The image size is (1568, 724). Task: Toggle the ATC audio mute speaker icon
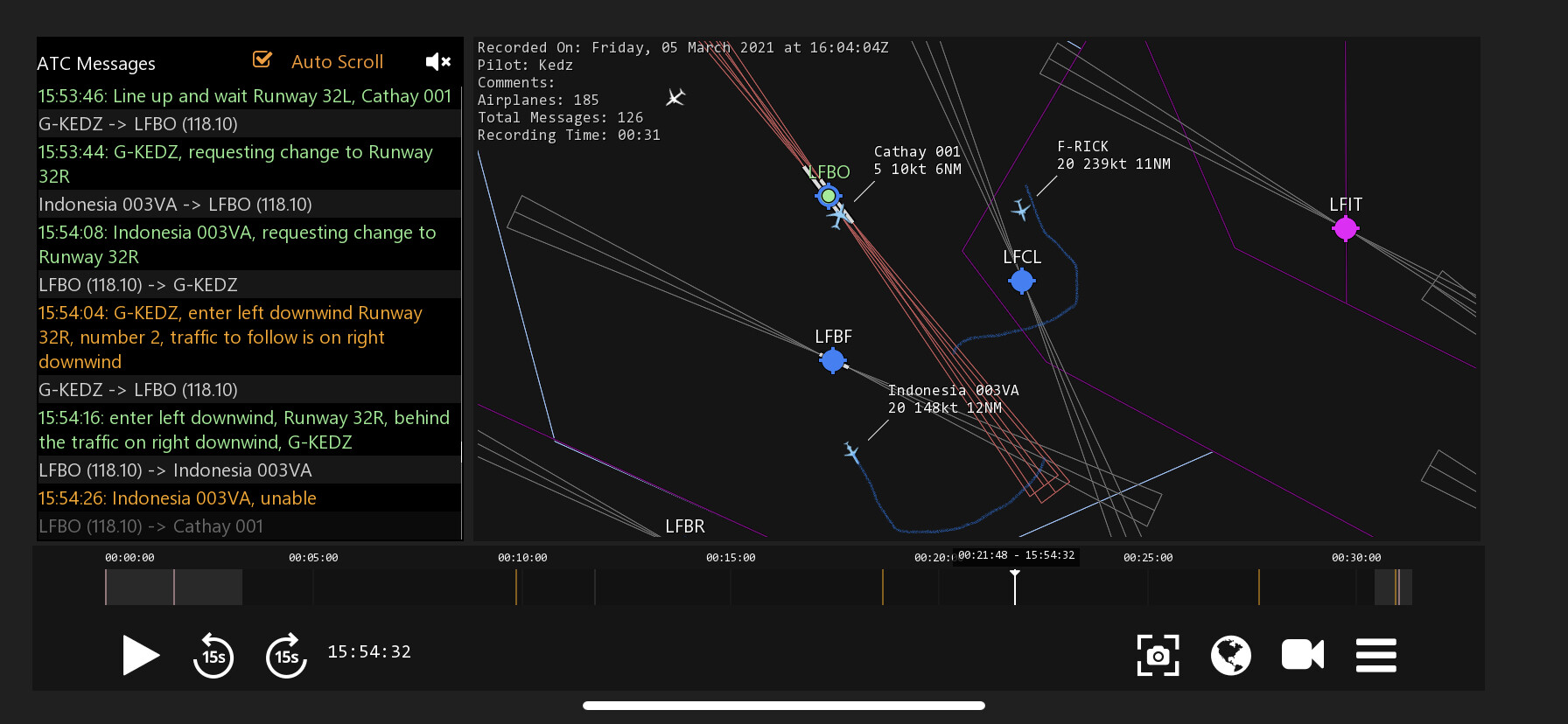tap(438, 61)
